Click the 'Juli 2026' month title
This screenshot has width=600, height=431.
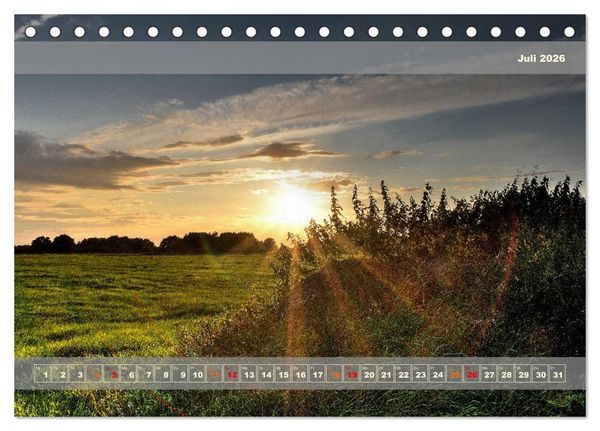coord(541,58)
